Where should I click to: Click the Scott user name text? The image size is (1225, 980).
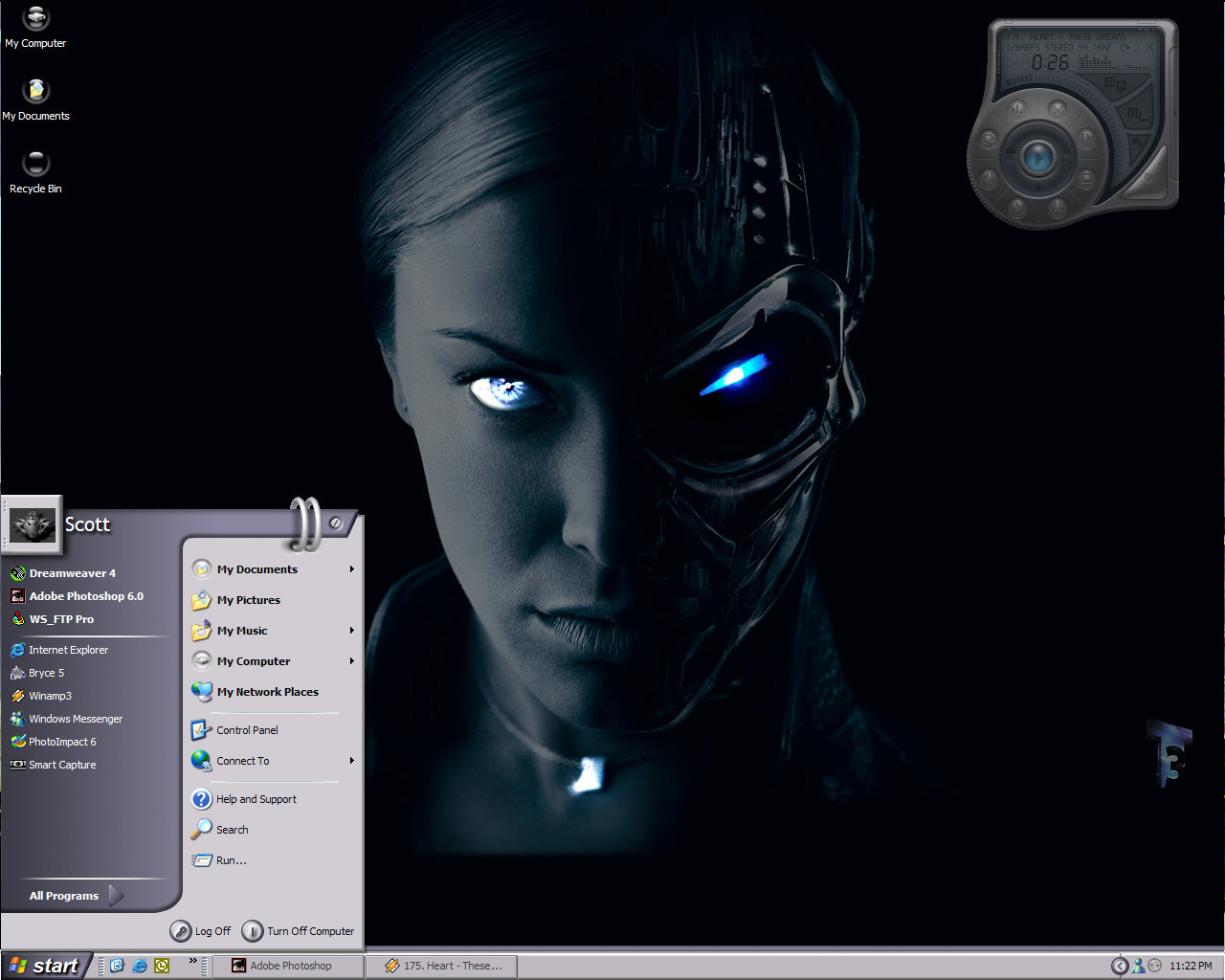[87, 524]
